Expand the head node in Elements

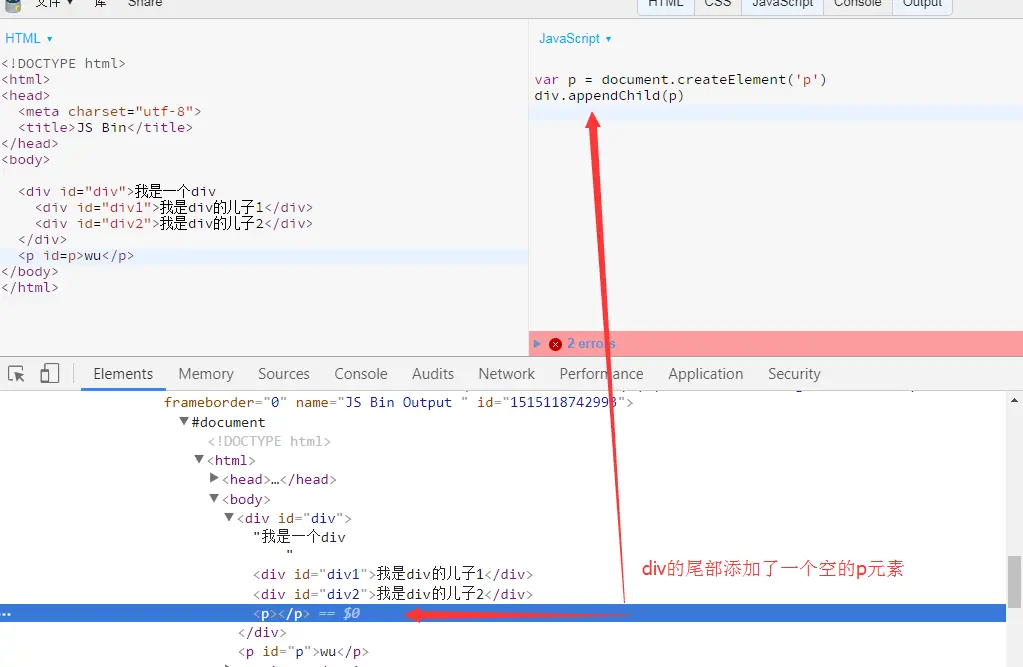[214, 478]
